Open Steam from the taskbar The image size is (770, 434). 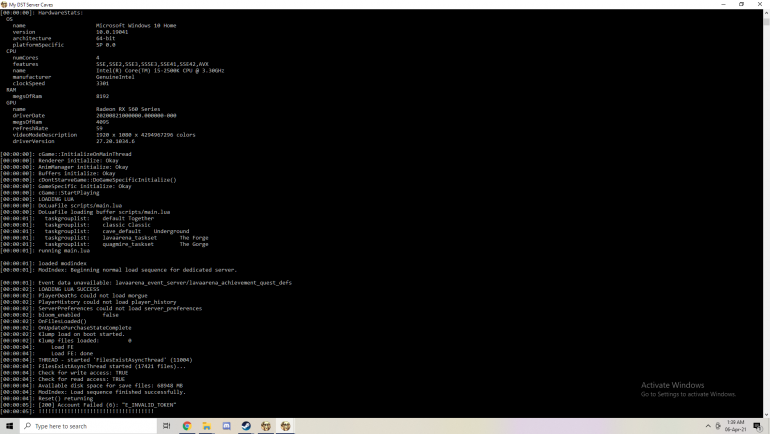246,426
